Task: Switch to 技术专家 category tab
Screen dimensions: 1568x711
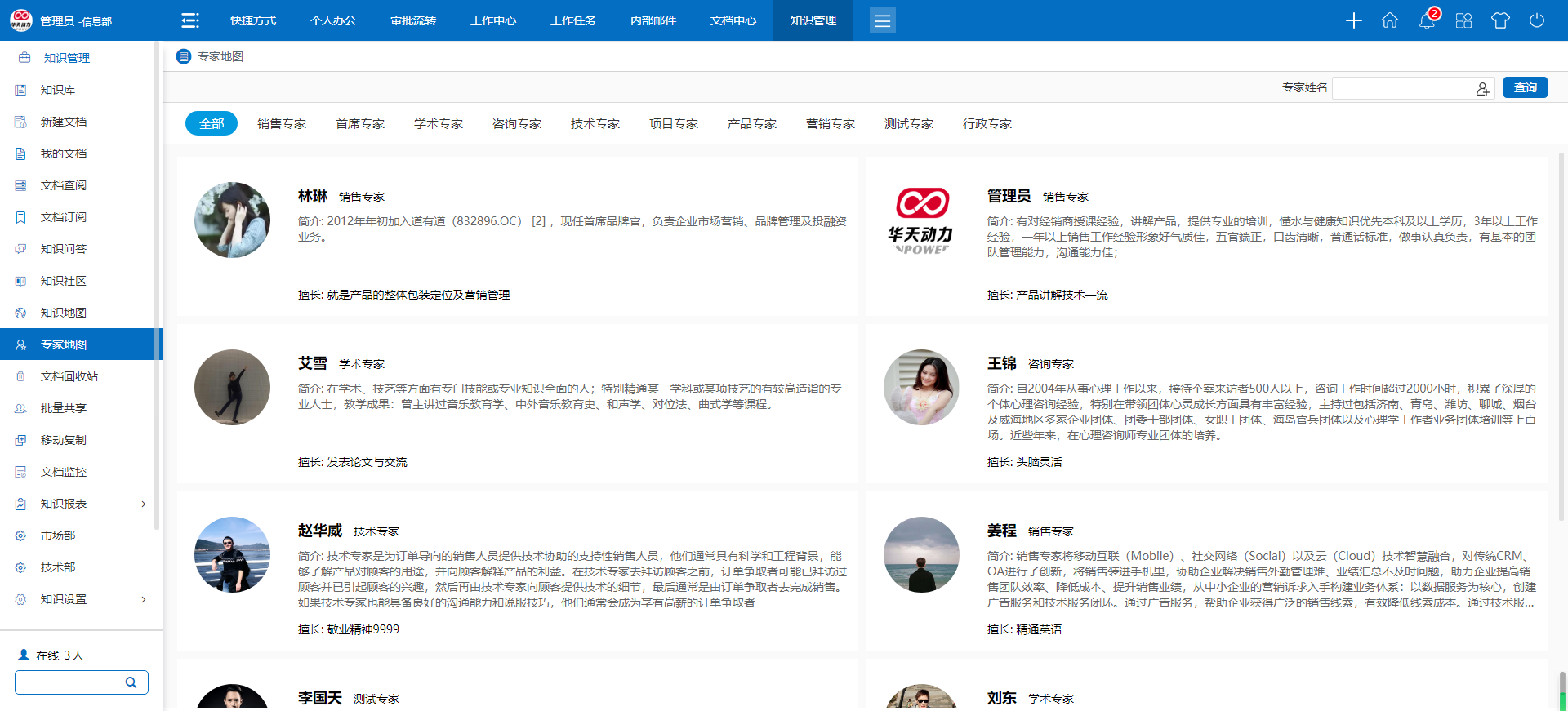Action: [x=595, y=124]
